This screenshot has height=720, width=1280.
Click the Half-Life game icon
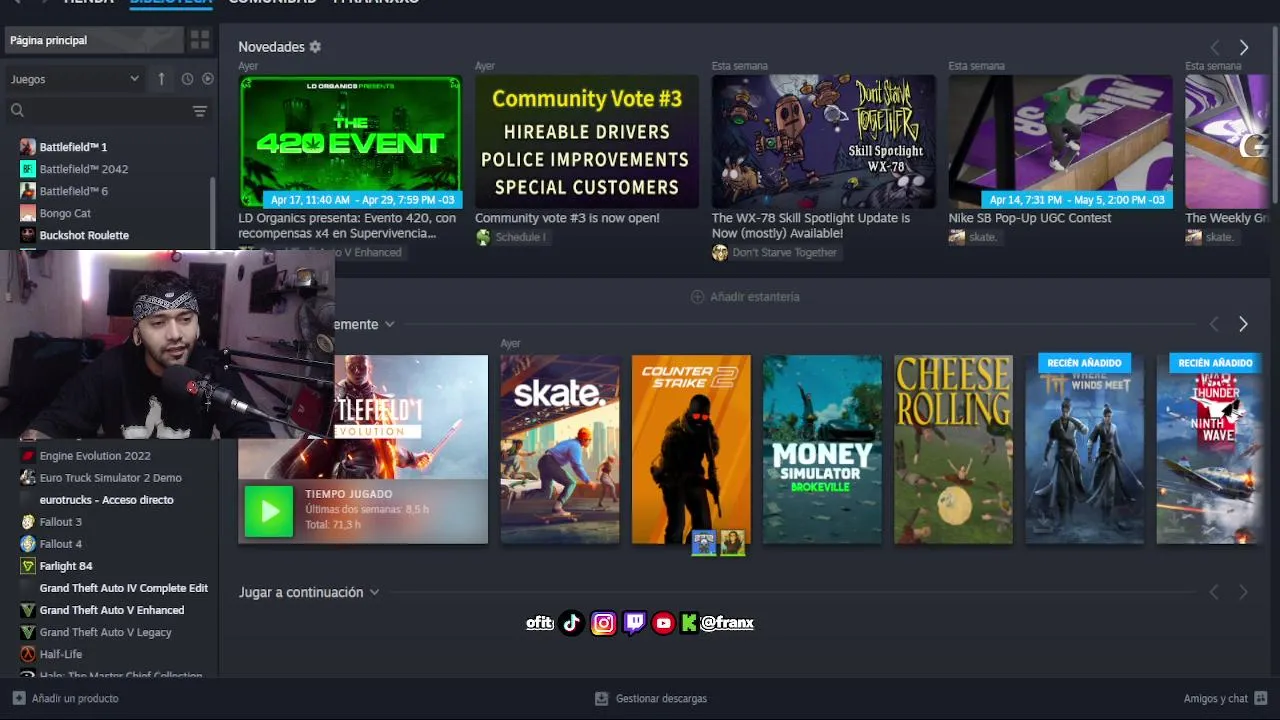(x=28, y=654)
